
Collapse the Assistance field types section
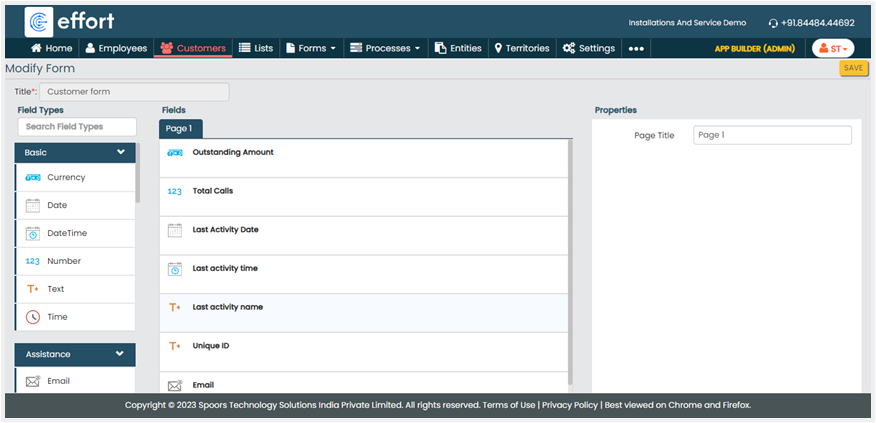click(121, 353)
